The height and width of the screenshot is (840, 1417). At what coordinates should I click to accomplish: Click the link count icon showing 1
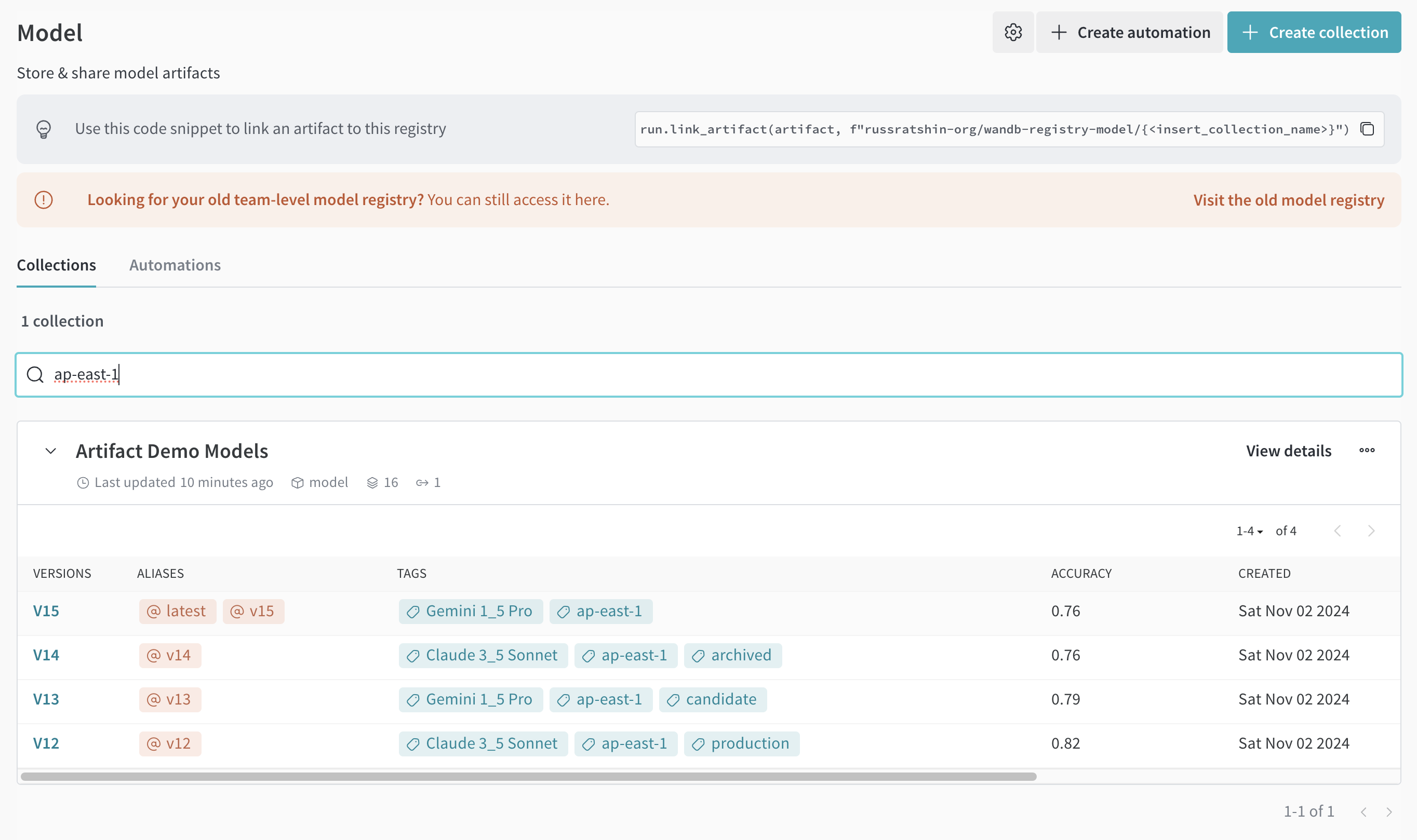[x=422, y=483]
